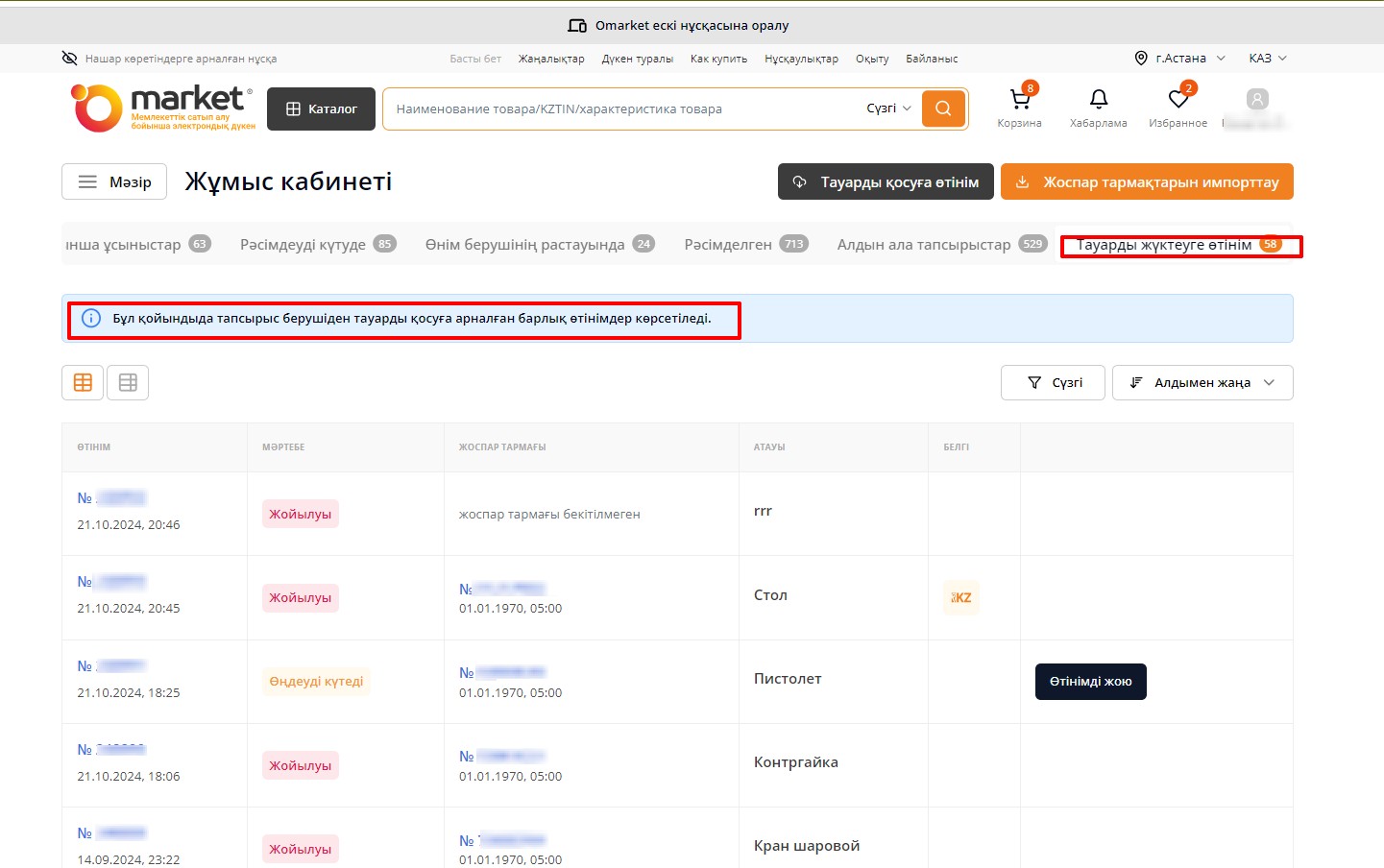1384x868 pixels.
Task: Switch to card grid view
Action: [x=84, y=382]
